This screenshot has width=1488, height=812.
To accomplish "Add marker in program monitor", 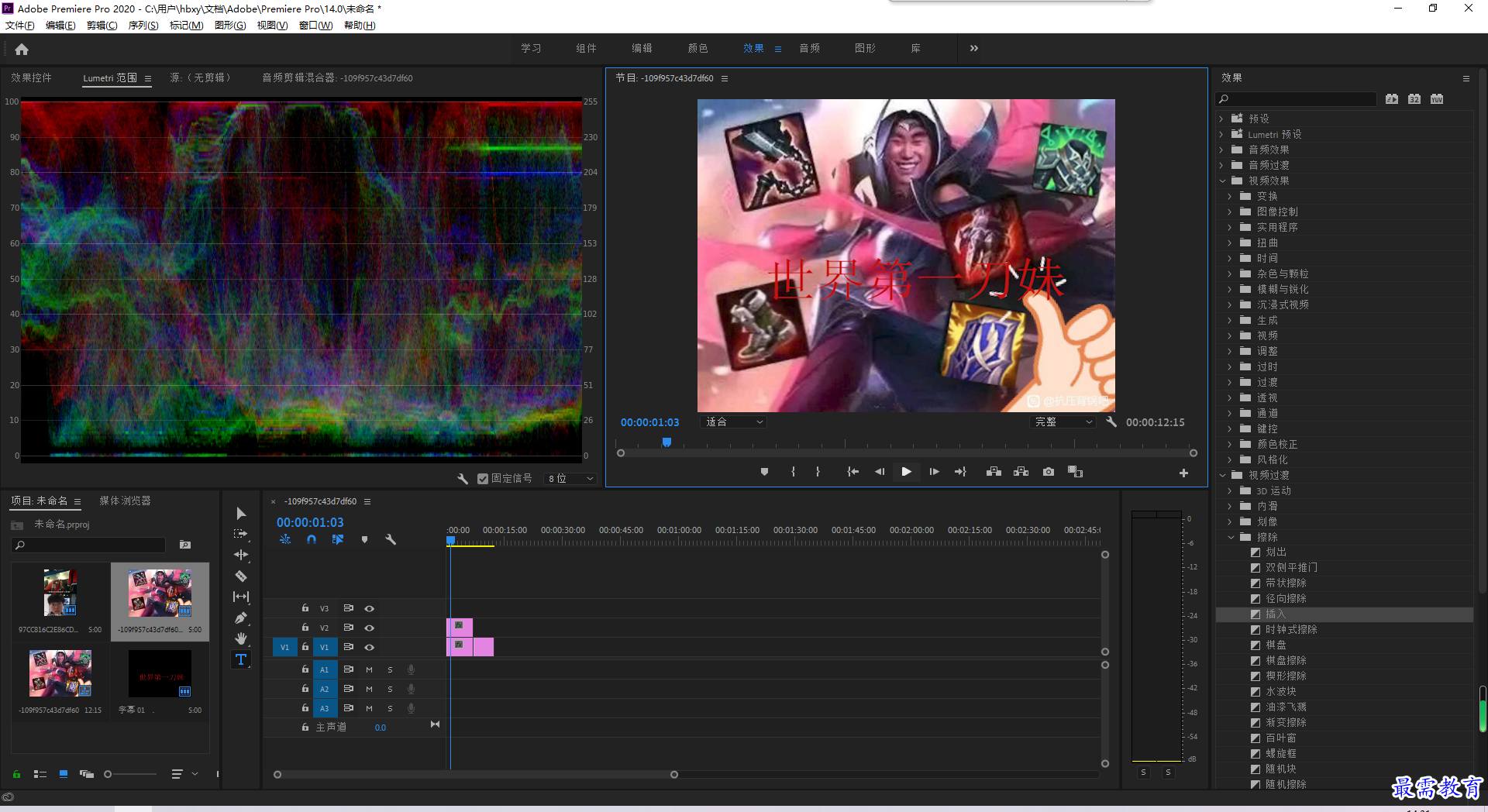I will coord(764,472).
